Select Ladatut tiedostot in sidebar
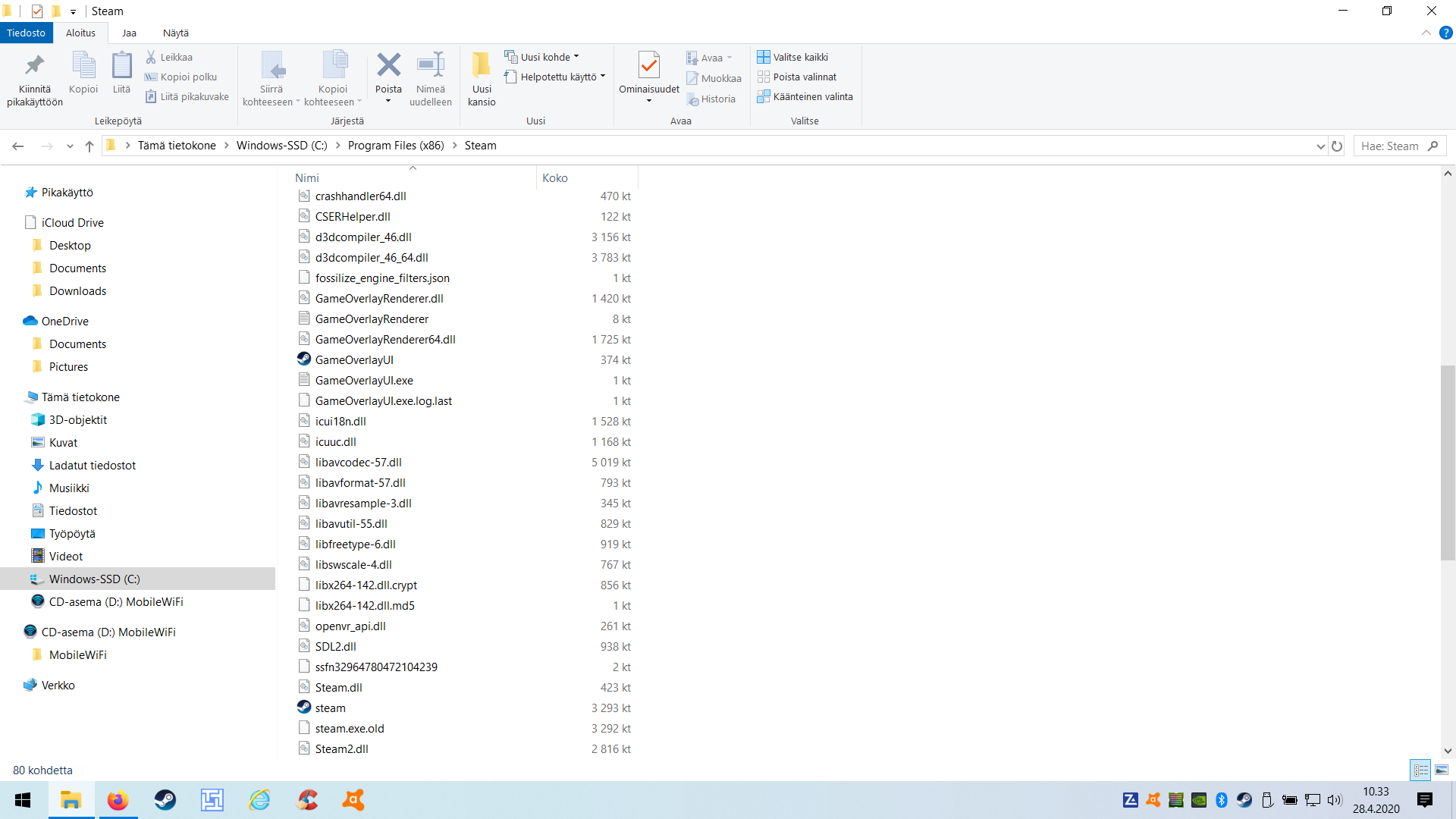Image resolution: width=1456 pixels, height=819 pixels. click(x=83, y=465)
